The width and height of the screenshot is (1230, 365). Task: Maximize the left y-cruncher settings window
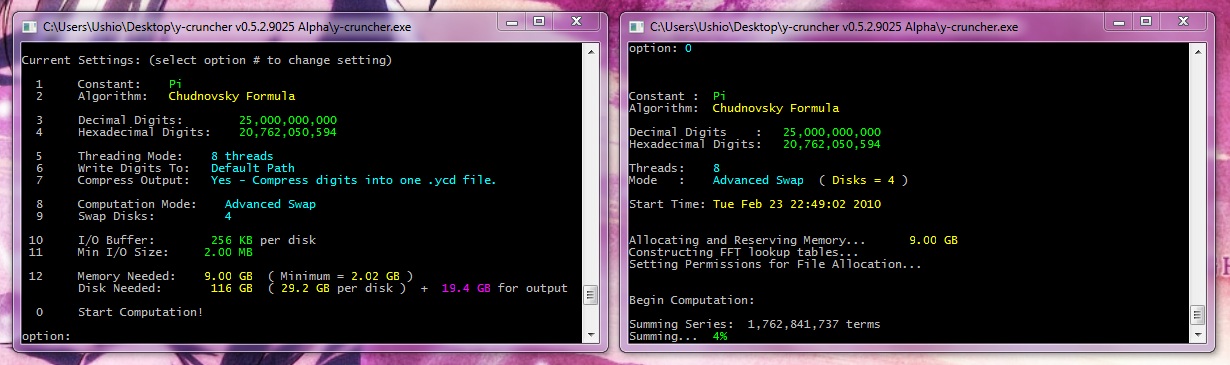point(538,21)
